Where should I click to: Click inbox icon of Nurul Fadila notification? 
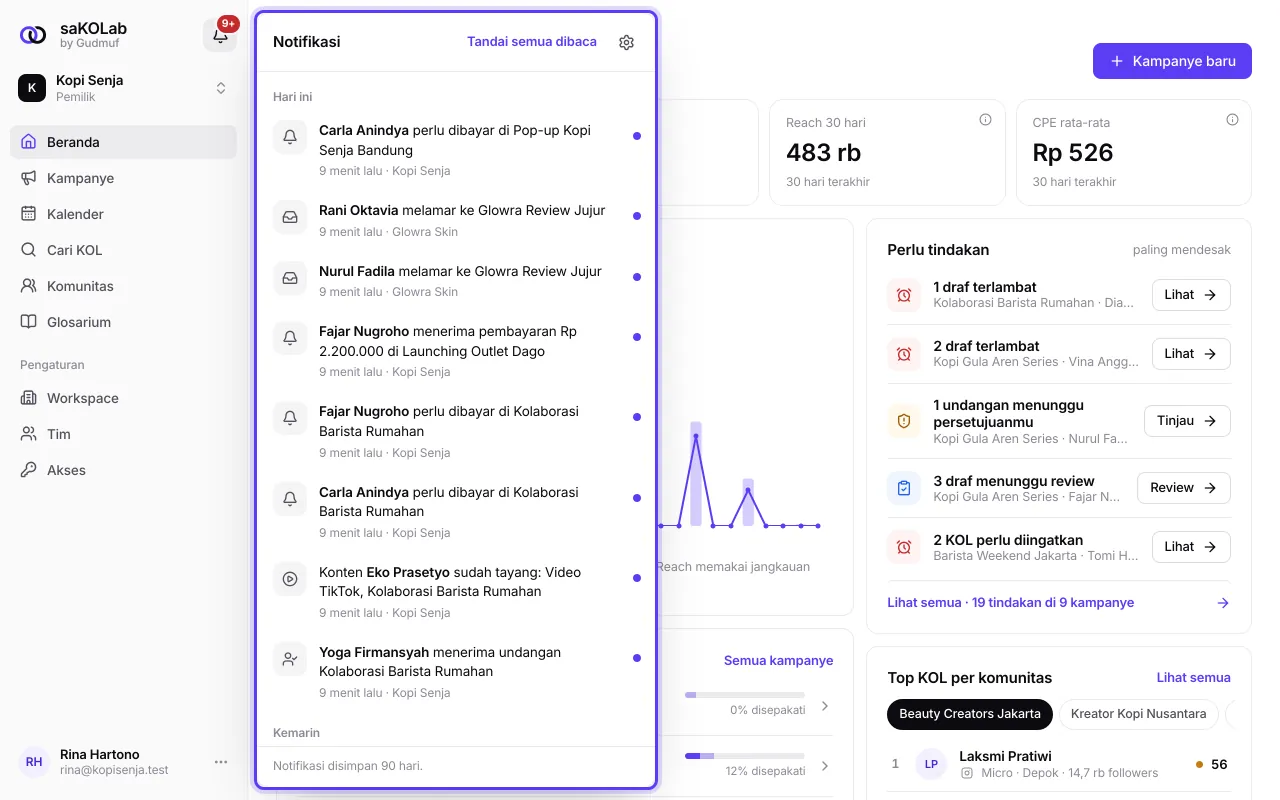point(290,278)
